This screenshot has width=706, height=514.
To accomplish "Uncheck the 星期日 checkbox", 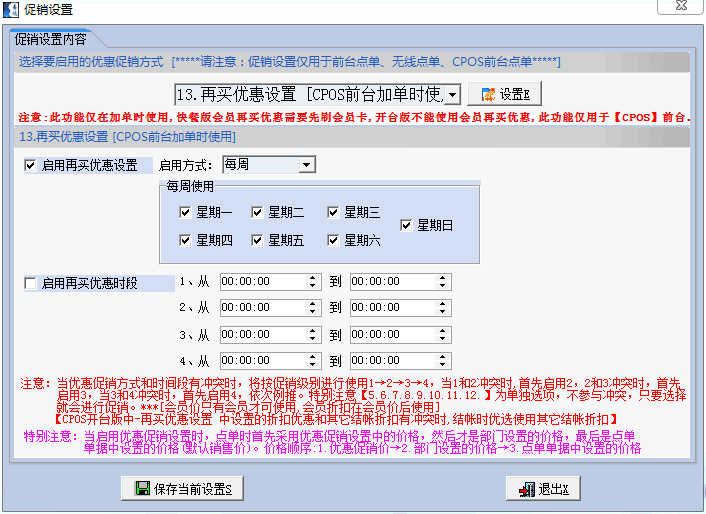I will click(406, 226).
